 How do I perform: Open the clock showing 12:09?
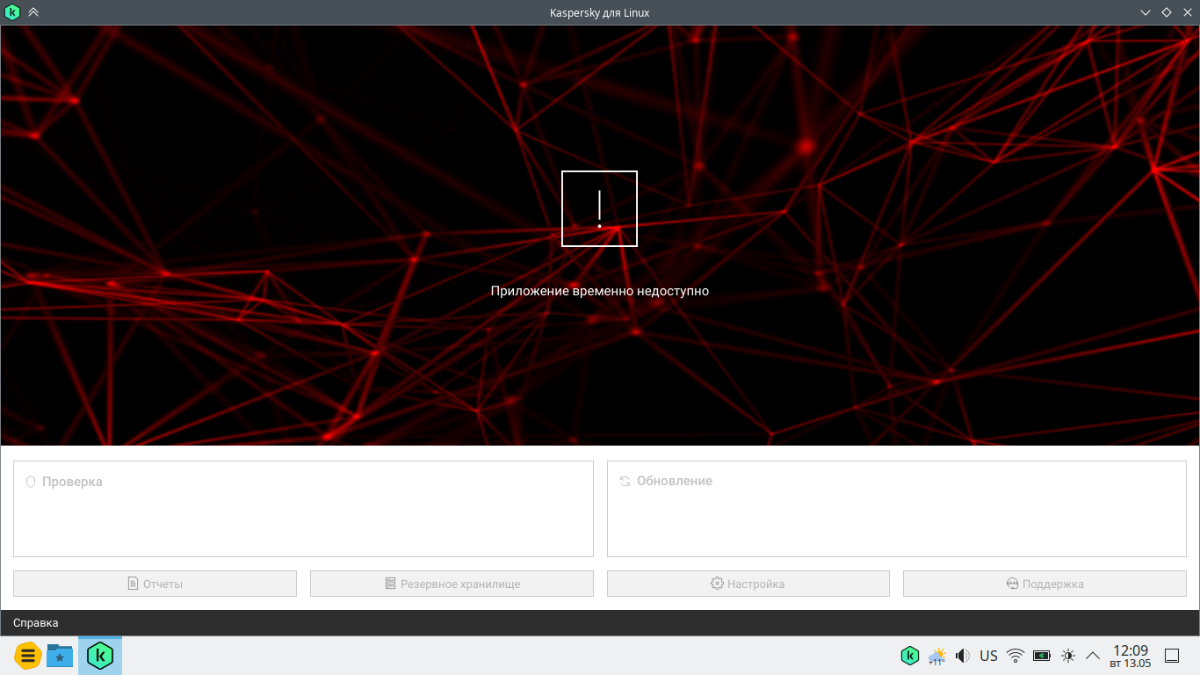click(x=1130, y=656)
